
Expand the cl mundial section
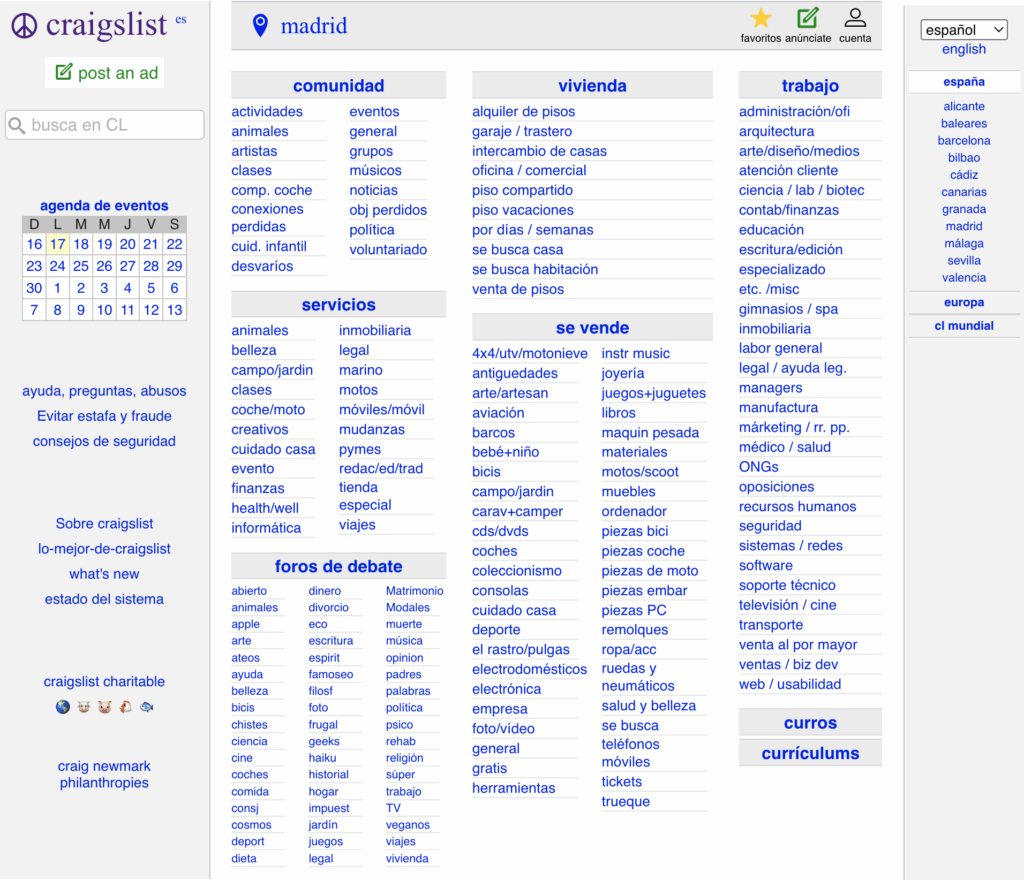coord(963,325)
